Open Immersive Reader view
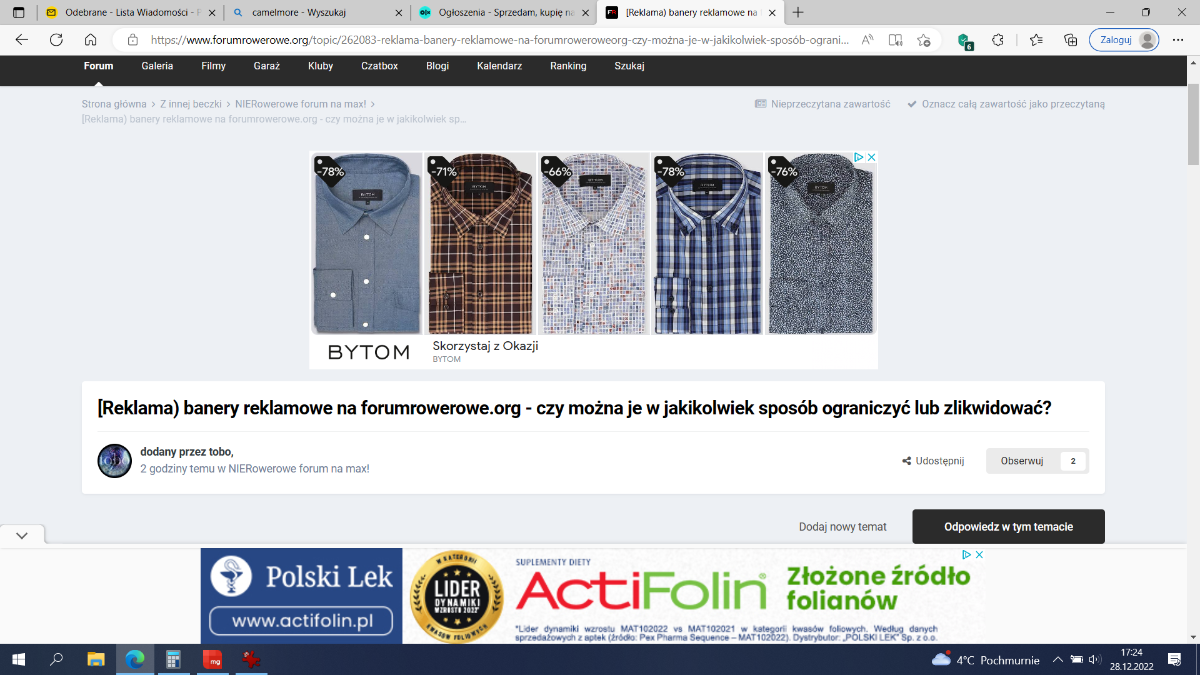 click(896, 40)
